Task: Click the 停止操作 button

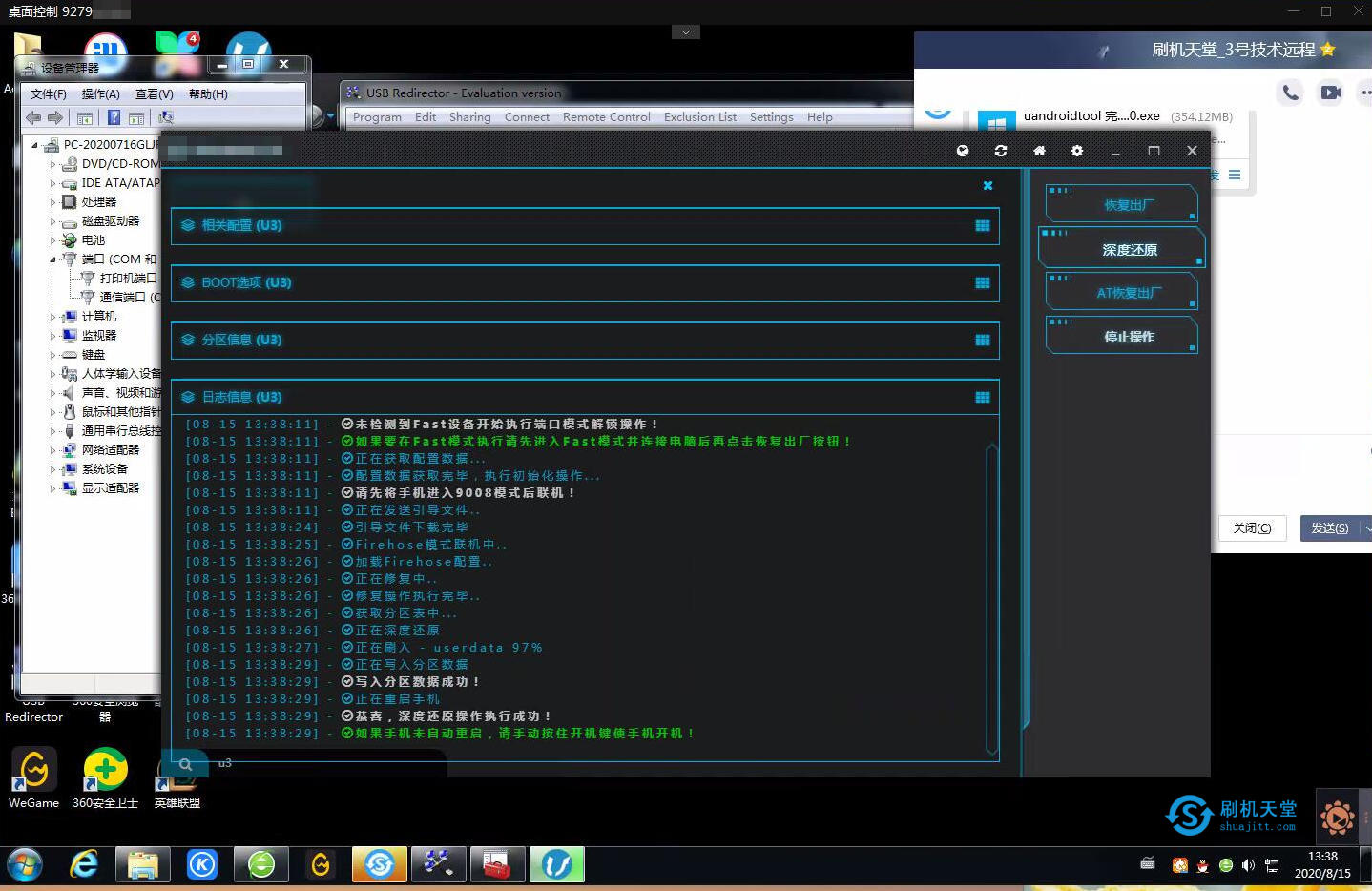Action: (1122, 337)
